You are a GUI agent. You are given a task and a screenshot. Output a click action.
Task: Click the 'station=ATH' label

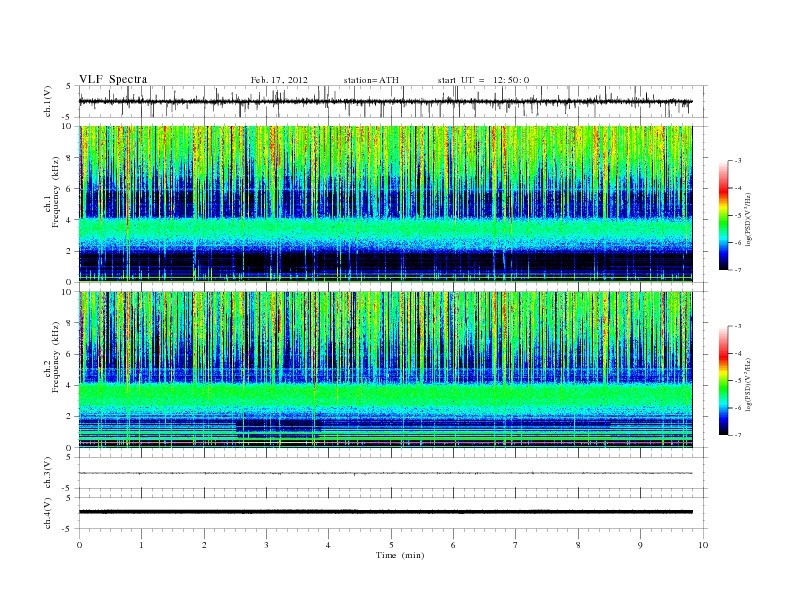click(371, 80)
